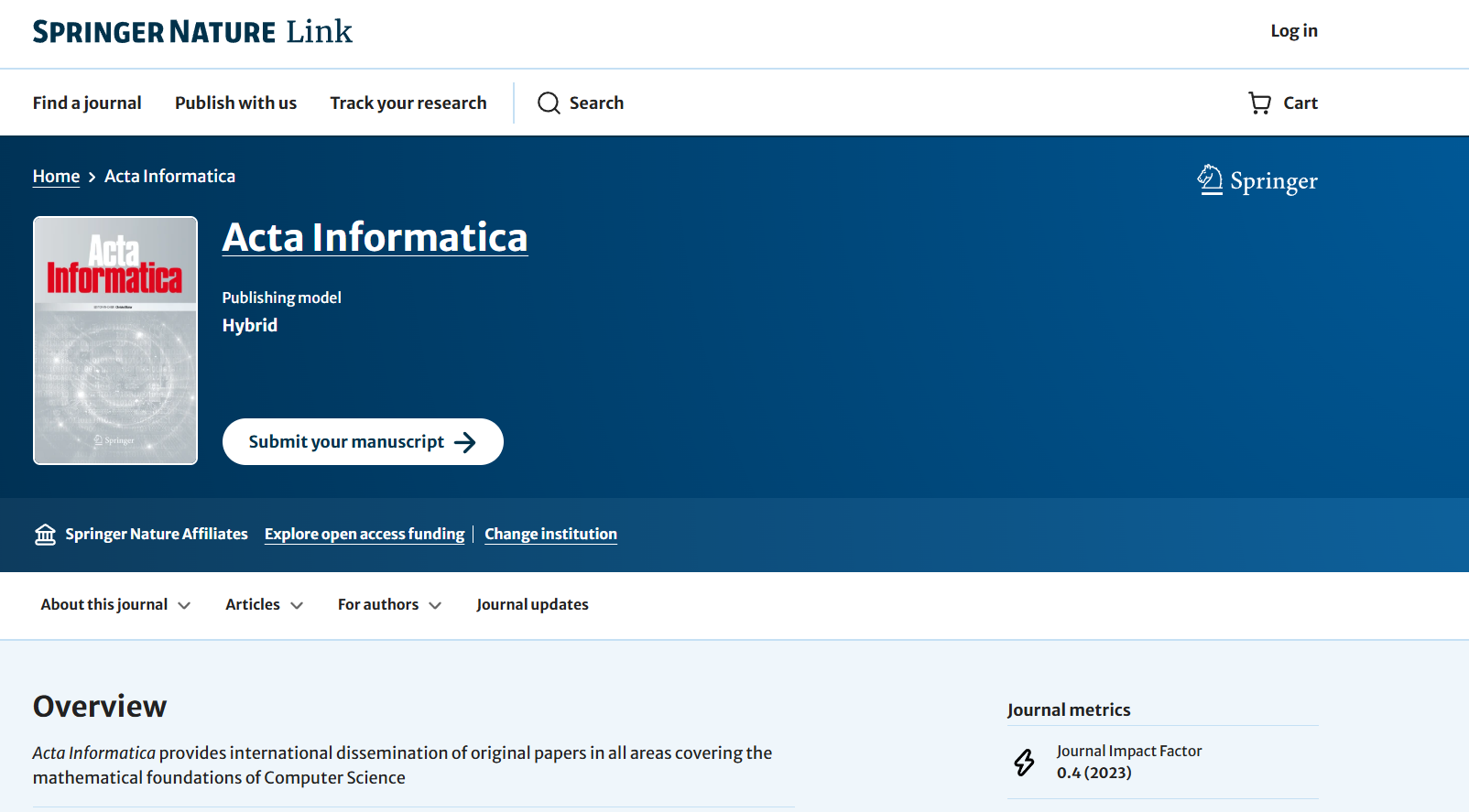The image size is (1469, 812).
Task: Click the Acta Informatica cover thumbnail
Action: click(x=115, y=341)
